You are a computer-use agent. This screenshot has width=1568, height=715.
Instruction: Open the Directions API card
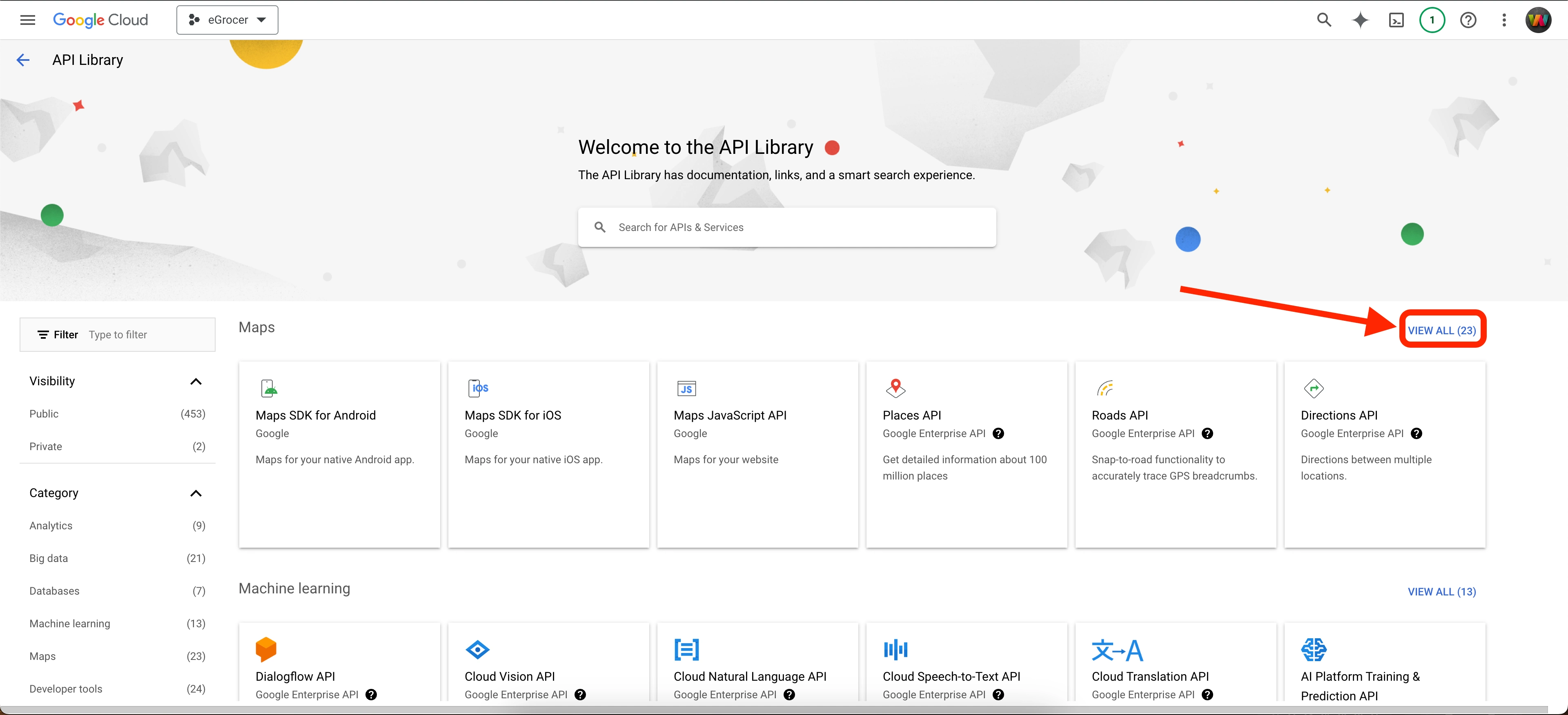click(x=1384, y=455)
